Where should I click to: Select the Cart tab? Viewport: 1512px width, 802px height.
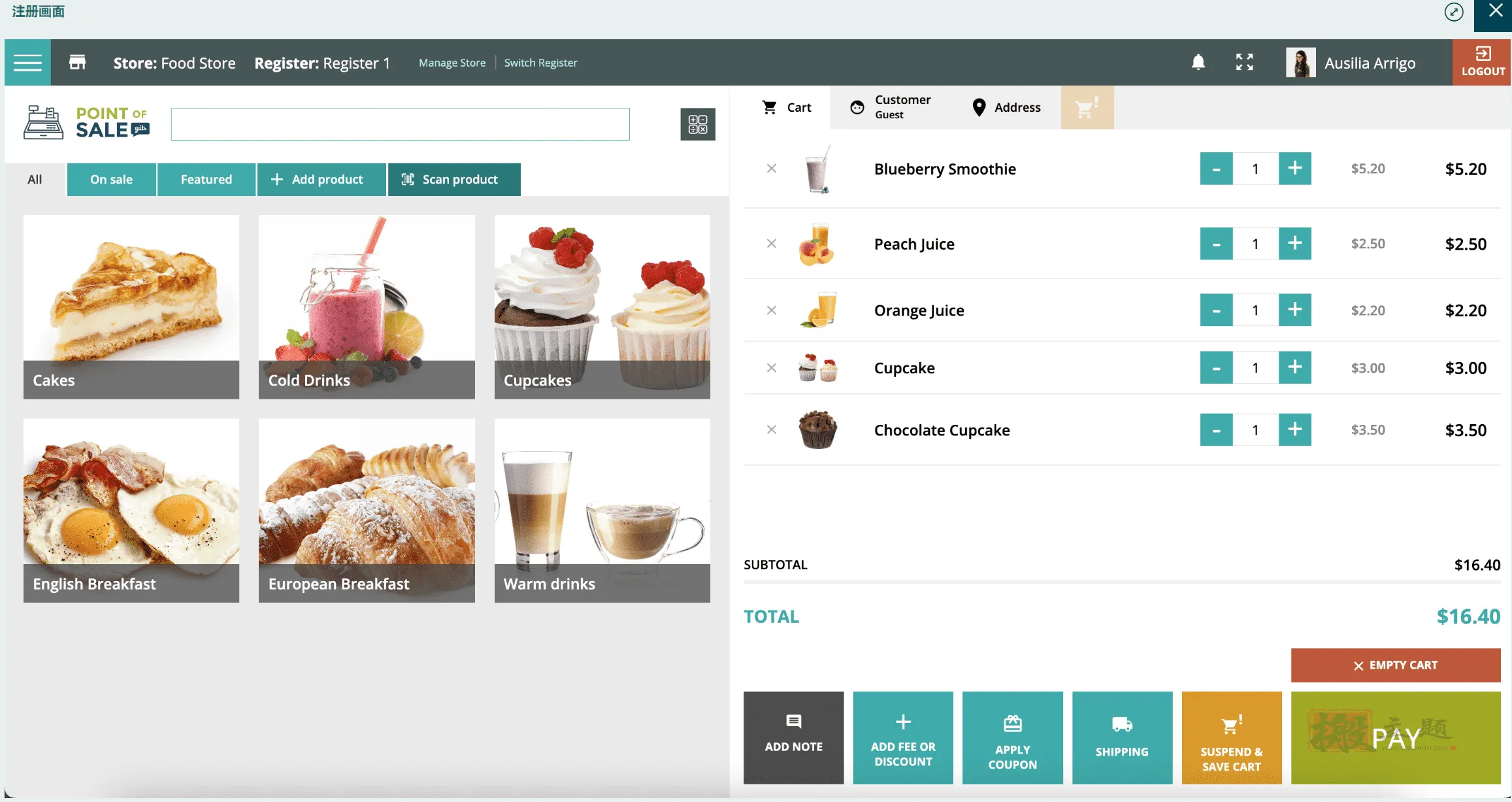coord(787,107)
